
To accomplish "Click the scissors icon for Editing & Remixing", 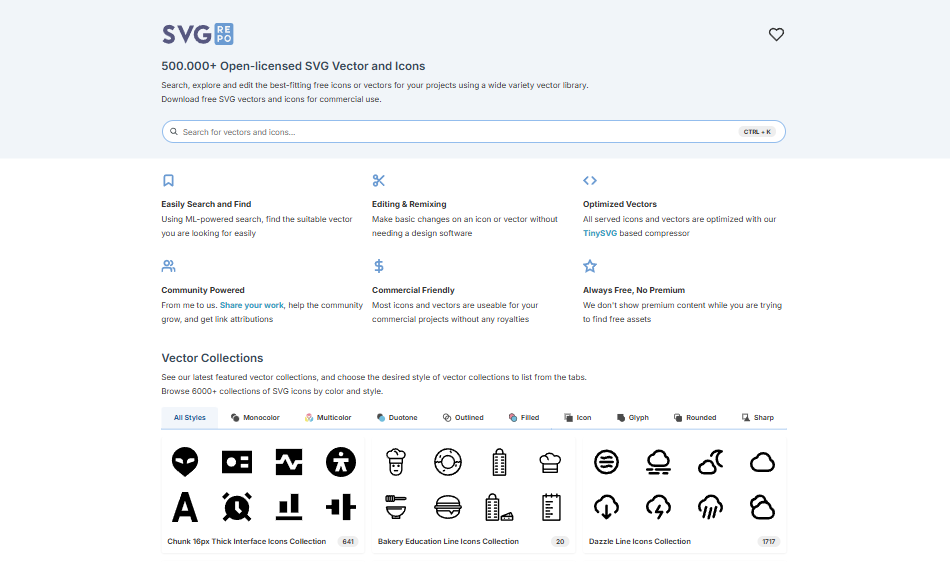I will pyautogui.click(x=379, y=180).
